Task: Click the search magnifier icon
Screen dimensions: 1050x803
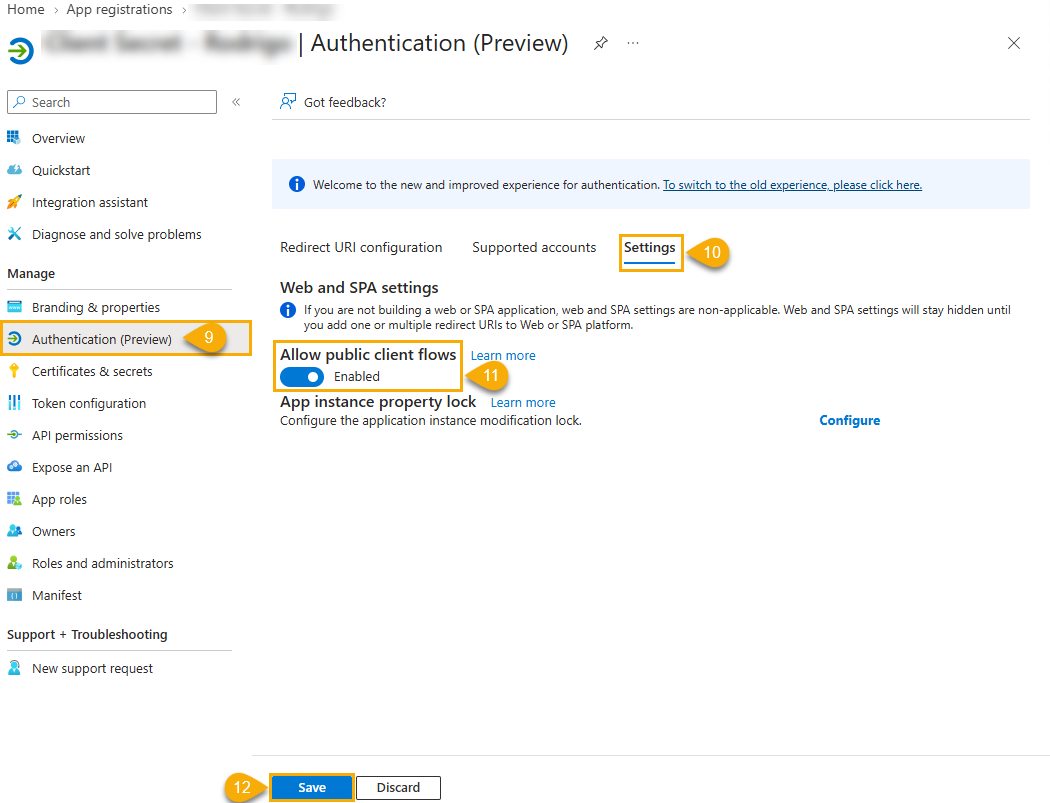Action: tap(20, 102)
